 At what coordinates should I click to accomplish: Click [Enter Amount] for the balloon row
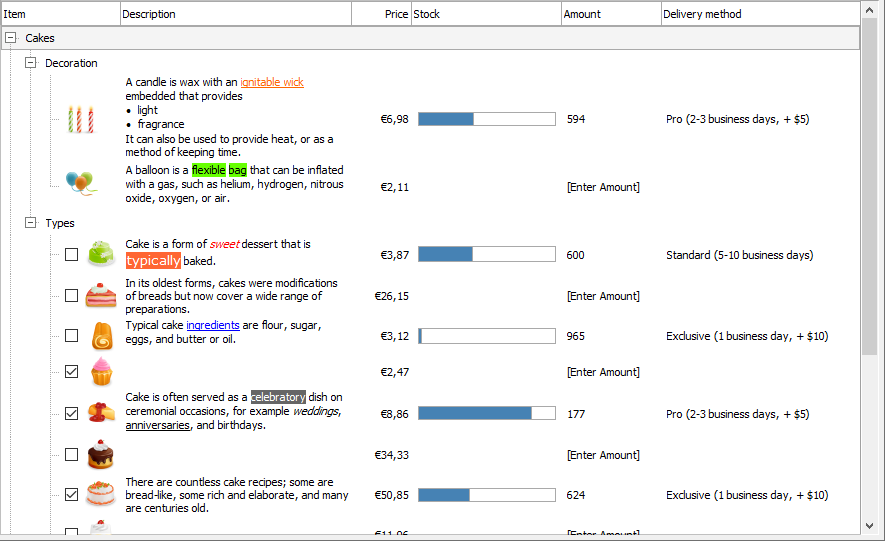click(603, 187)
